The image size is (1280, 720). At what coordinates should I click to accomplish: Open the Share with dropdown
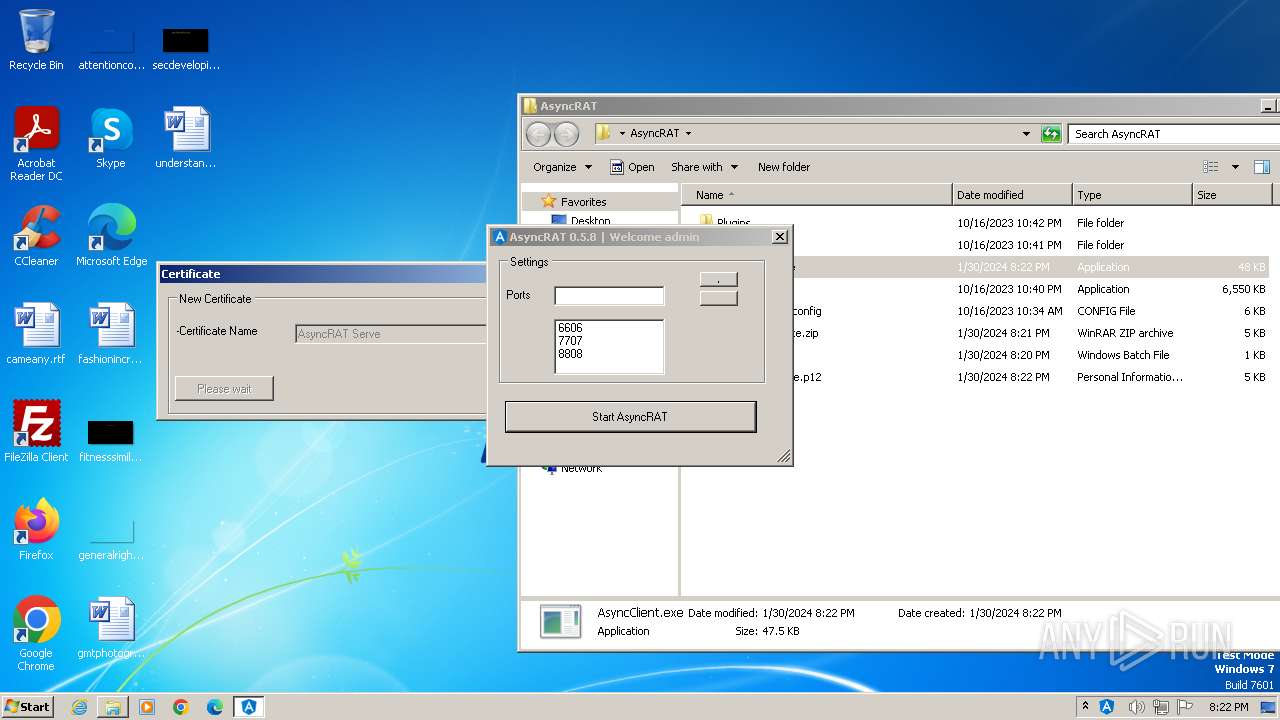704,167
